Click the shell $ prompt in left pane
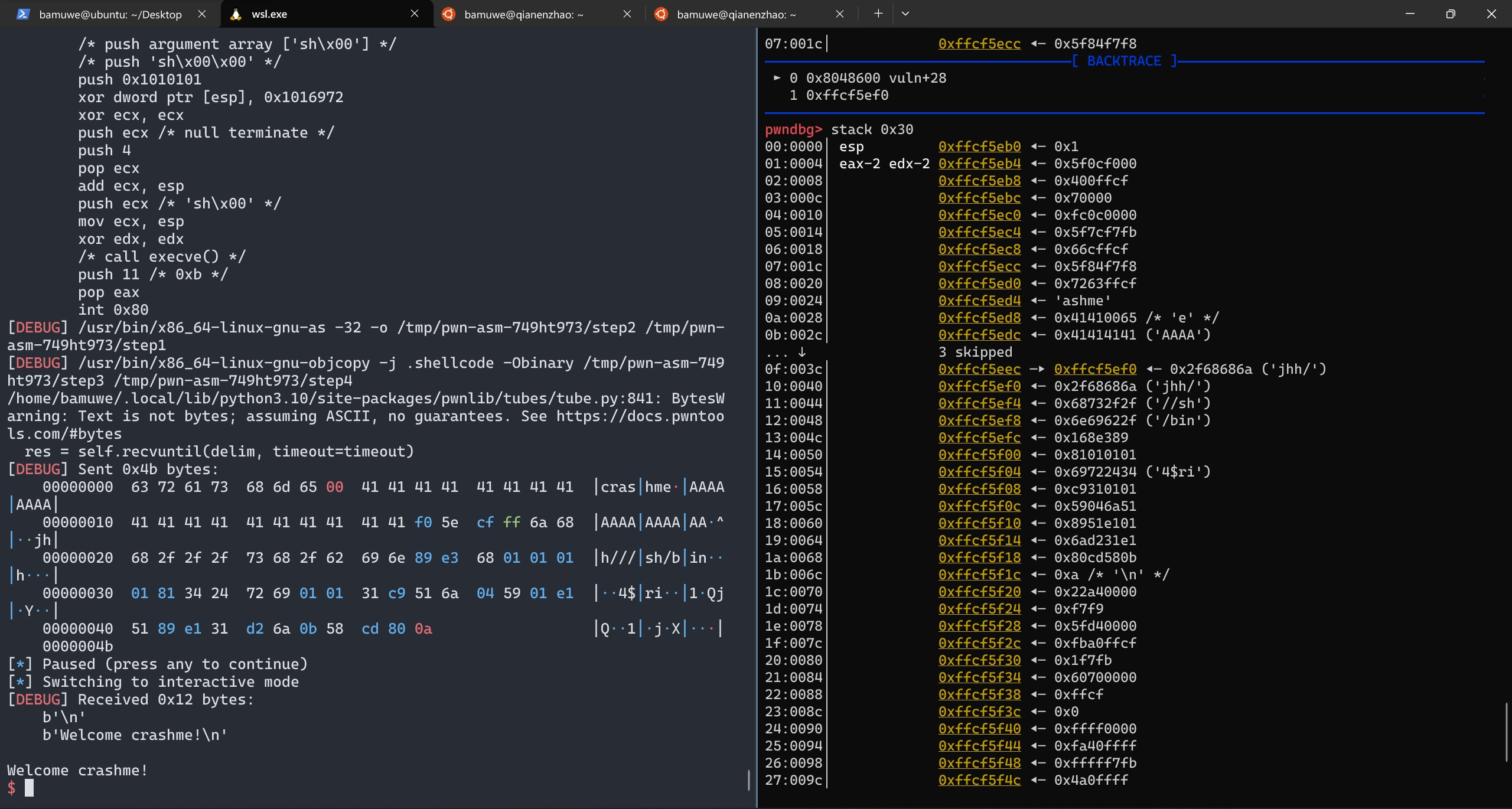The width and height of the screenshot is (1512, 809). (11, 788)
